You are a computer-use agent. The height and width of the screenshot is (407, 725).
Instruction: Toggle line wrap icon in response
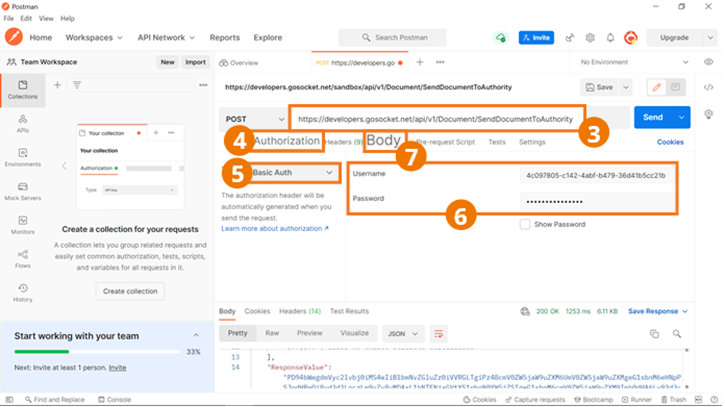point(438,333)
